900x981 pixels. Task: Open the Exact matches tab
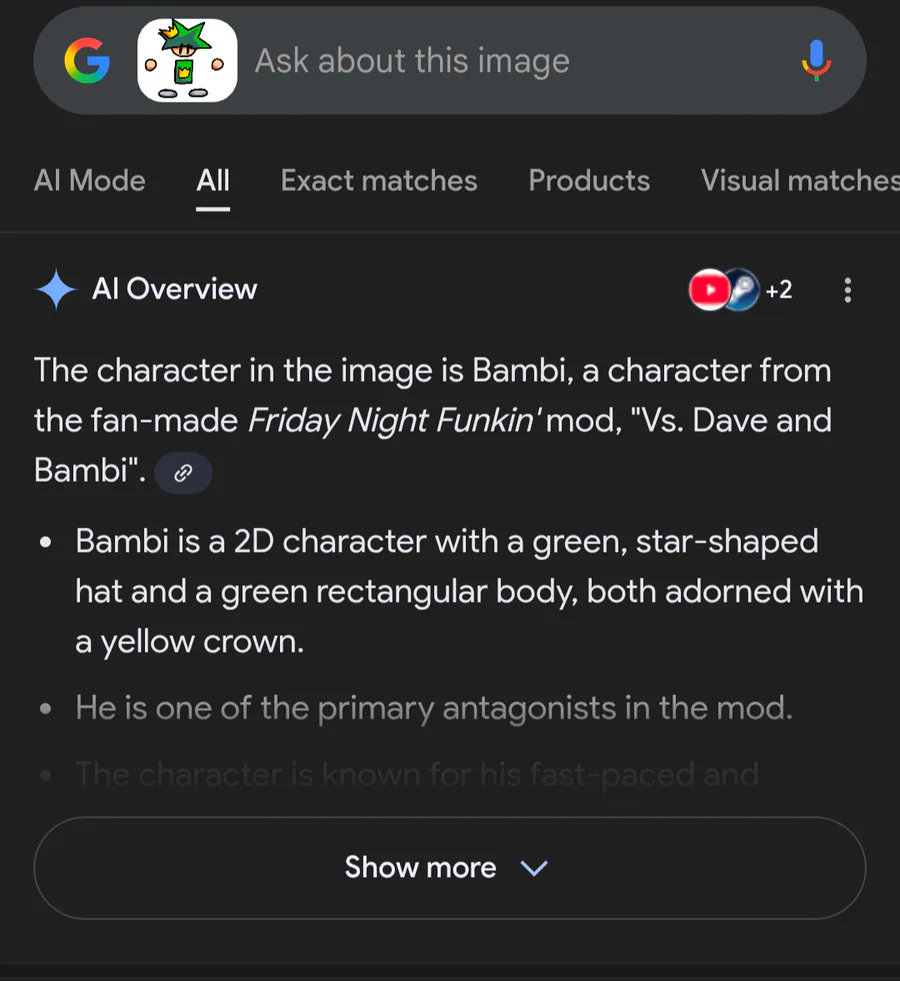click(379, 180)
